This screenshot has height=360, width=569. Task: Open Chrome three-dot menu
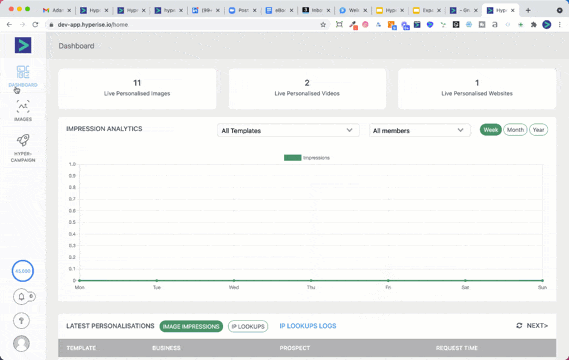(560, 24)
